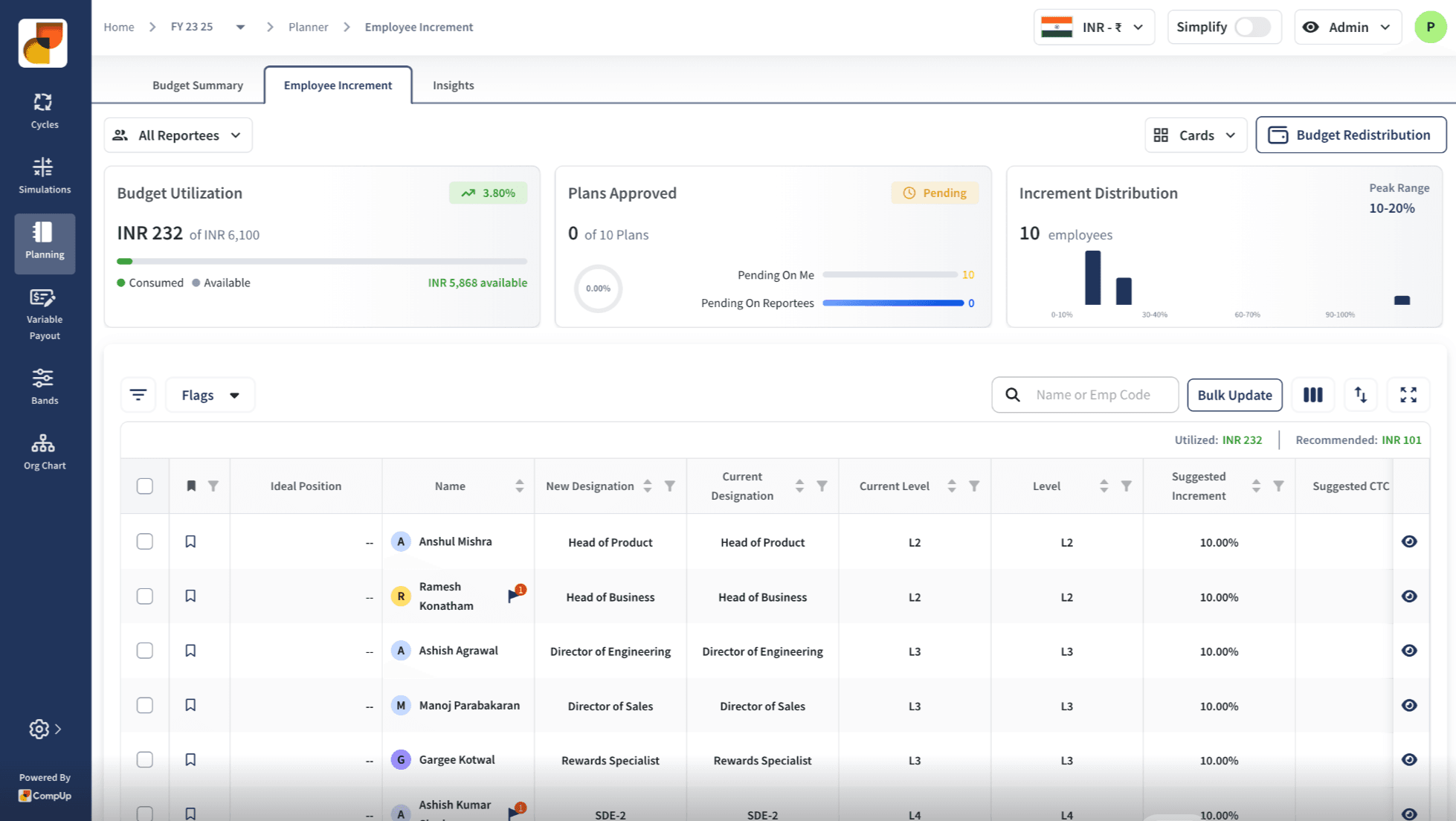
Task: Open Cycles in the sidebar
Action: [44, 111]
